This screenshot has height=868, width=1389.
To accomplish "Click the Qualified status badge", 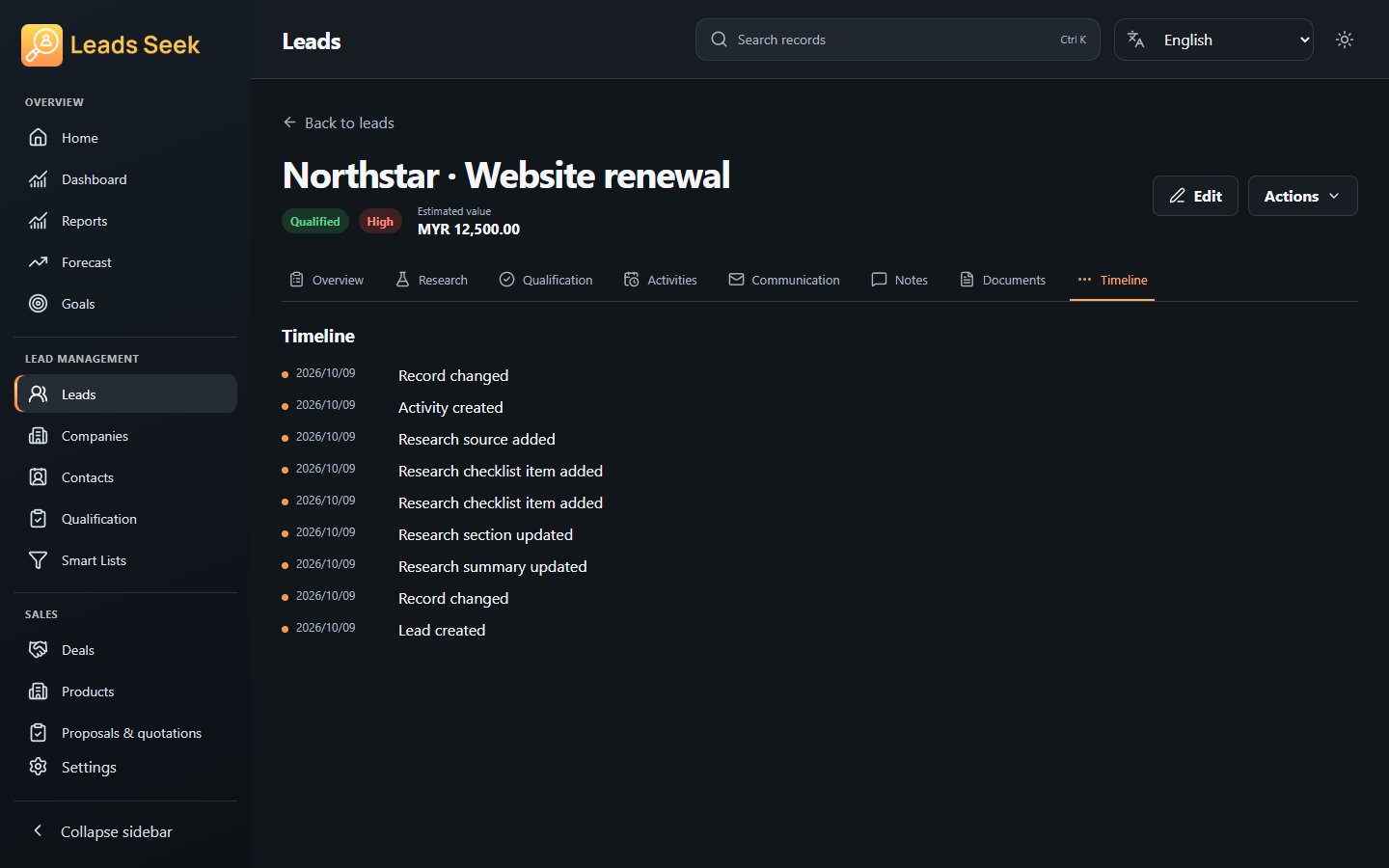I will 315,222.
